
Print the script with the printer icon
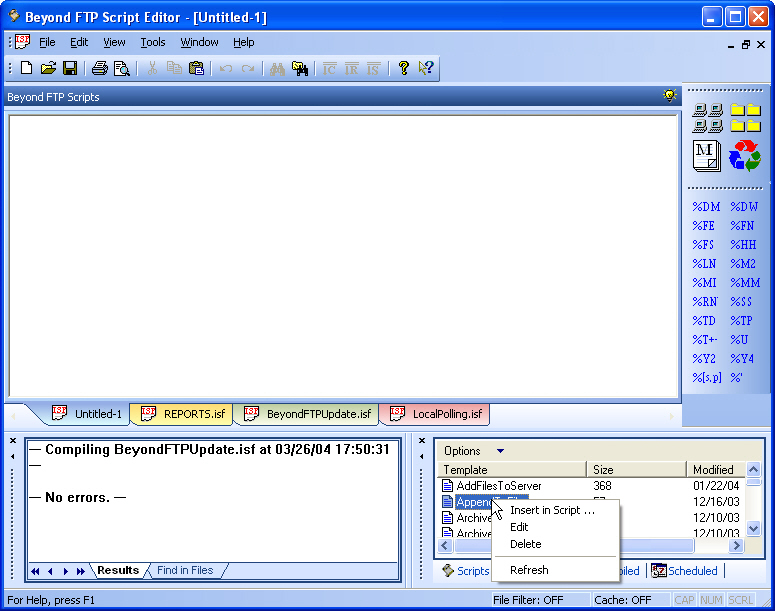(x=99, y=68)
